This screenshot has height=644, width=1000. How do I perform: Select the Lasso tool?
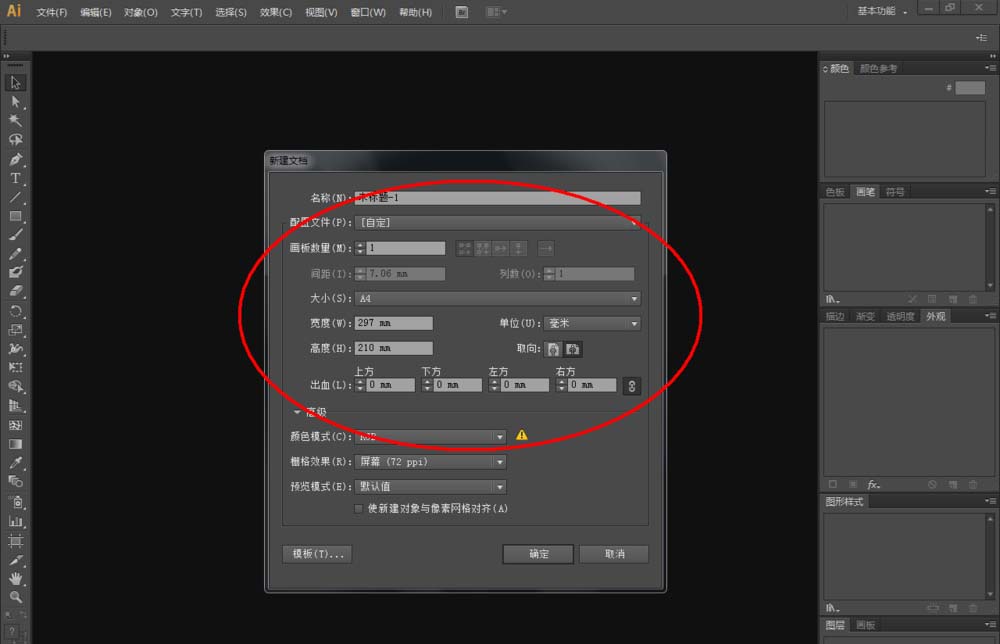[x=15, y=140]
